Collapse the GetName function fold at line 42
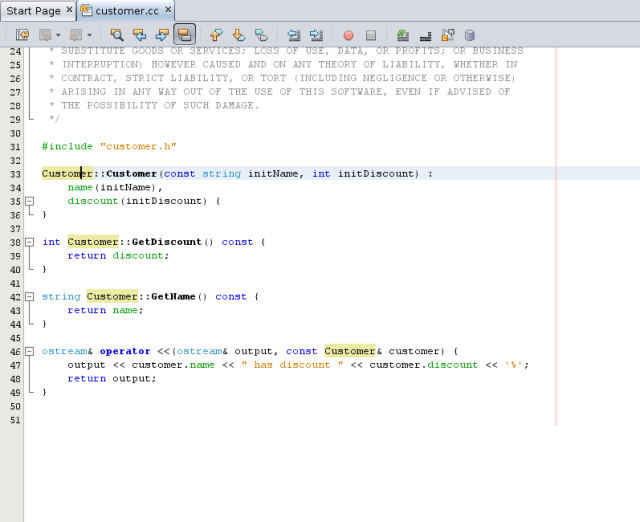This screenshot has height=522, width=640. (x=29, y=297)
